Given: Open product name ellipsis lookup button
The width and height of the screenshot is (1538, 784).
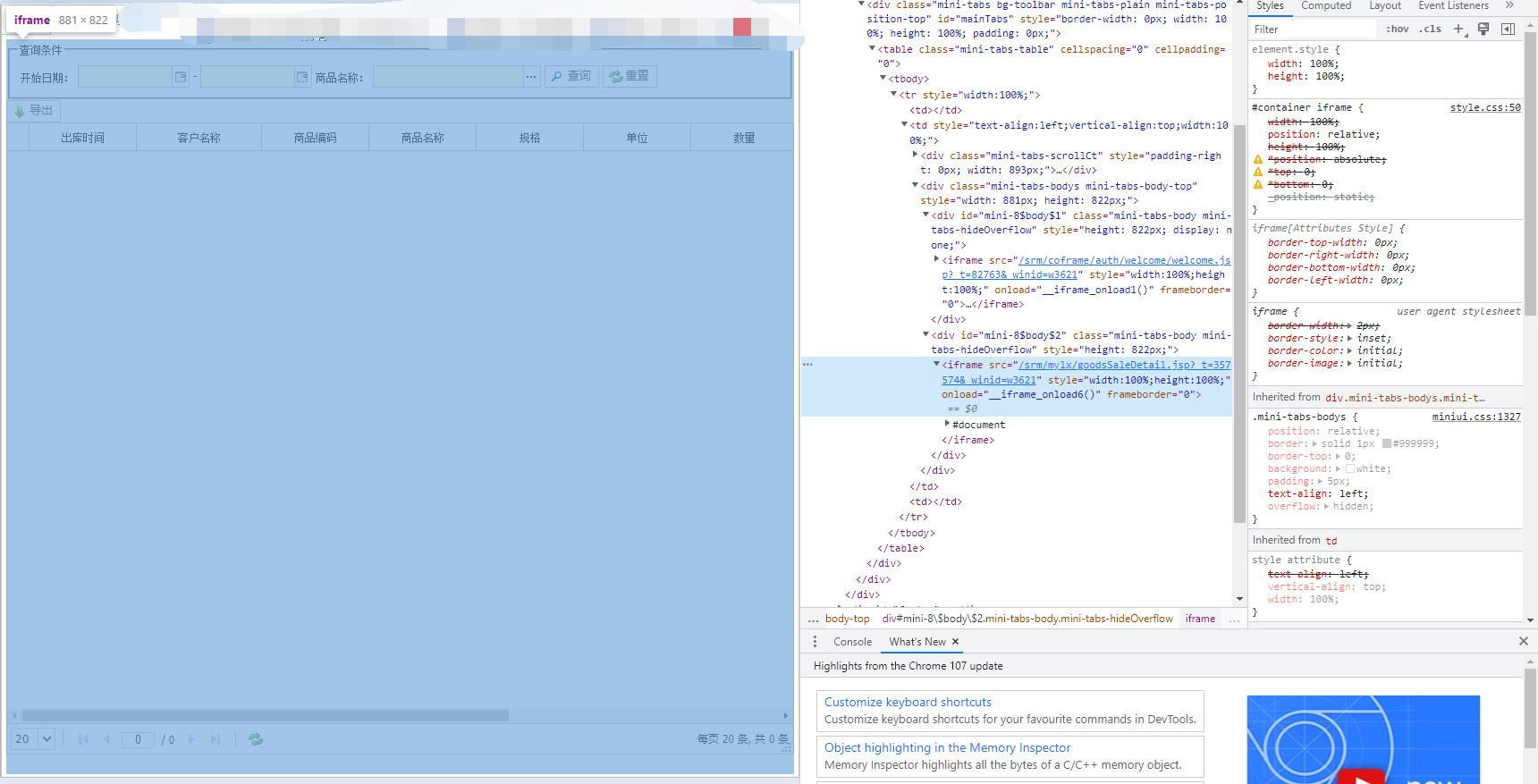Looking at the screenshot, I should 531,77.
